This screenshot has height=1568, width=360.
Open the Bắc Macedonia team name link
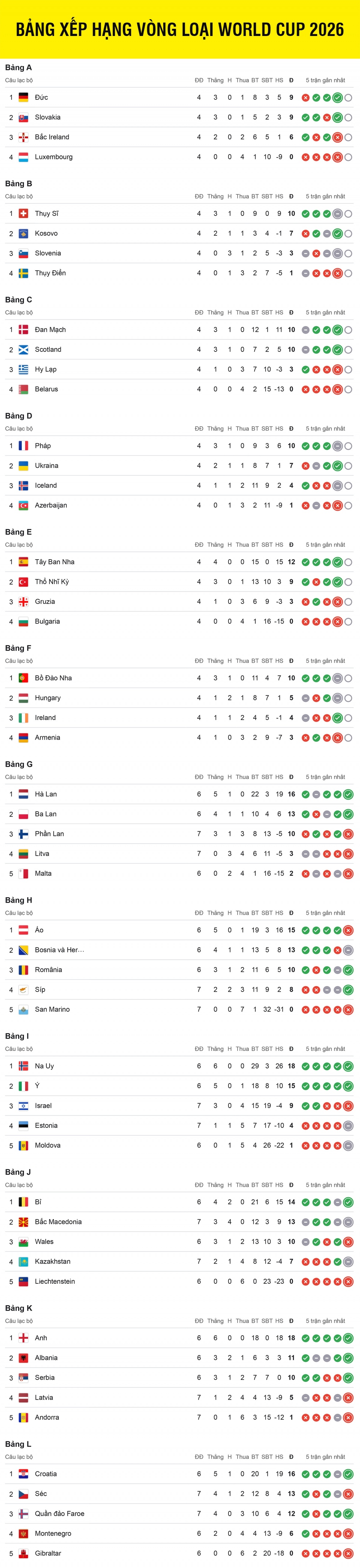click(x=58, y=1222)
